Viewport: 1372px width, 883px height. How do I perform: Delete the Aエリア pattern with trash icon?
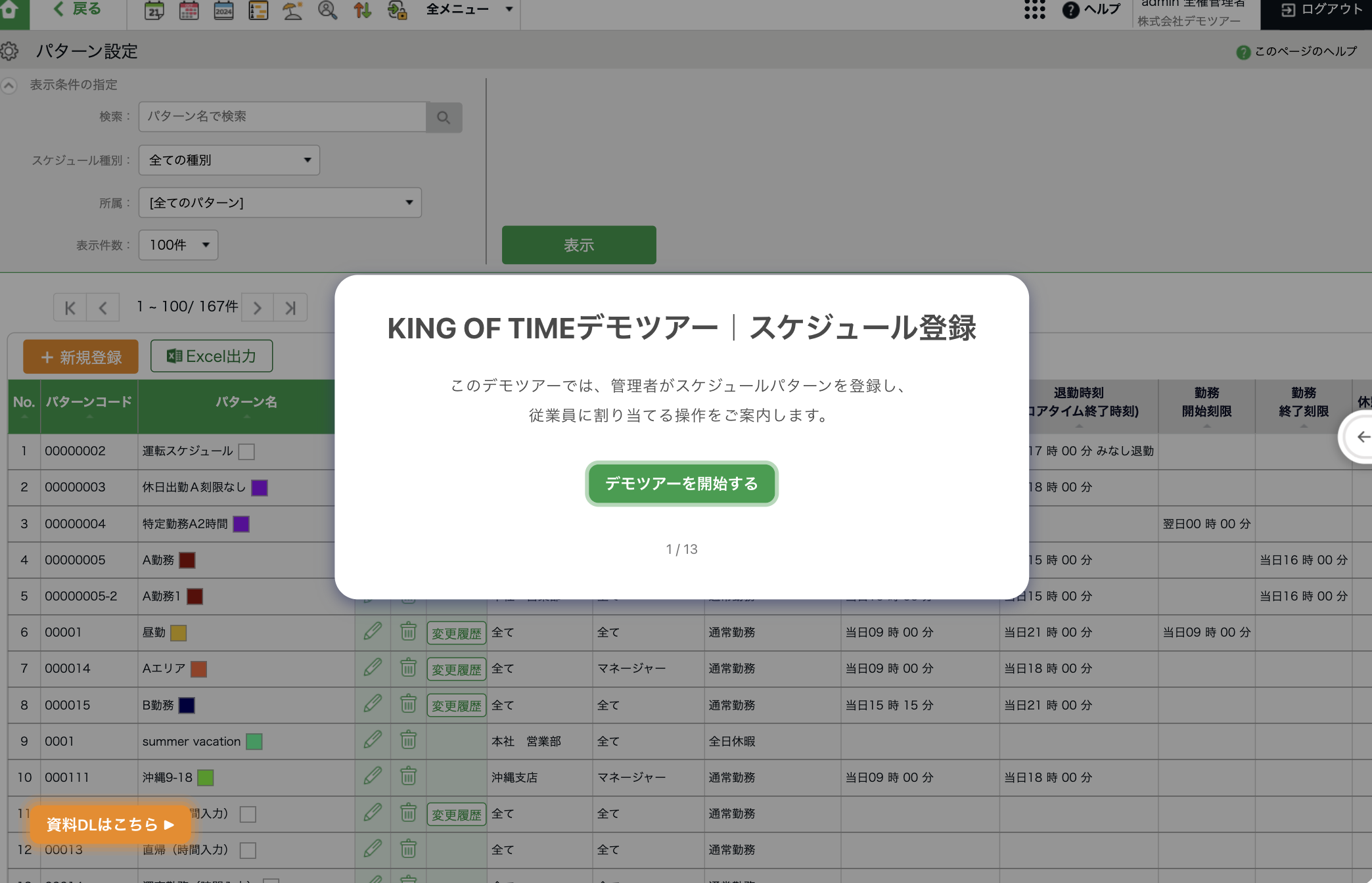408,668
